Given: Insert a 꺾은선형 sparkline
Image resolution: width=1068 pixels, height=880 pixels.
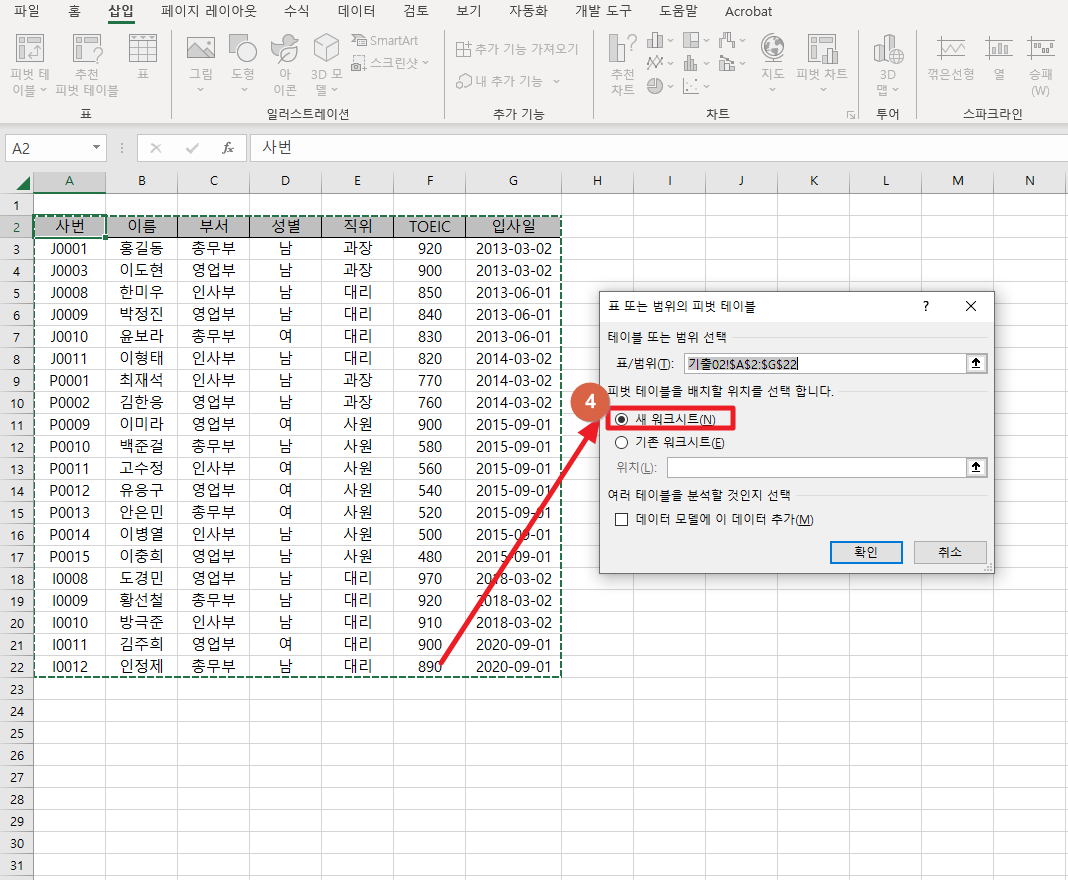Looking at the screenshot, I should coord(951,58).
